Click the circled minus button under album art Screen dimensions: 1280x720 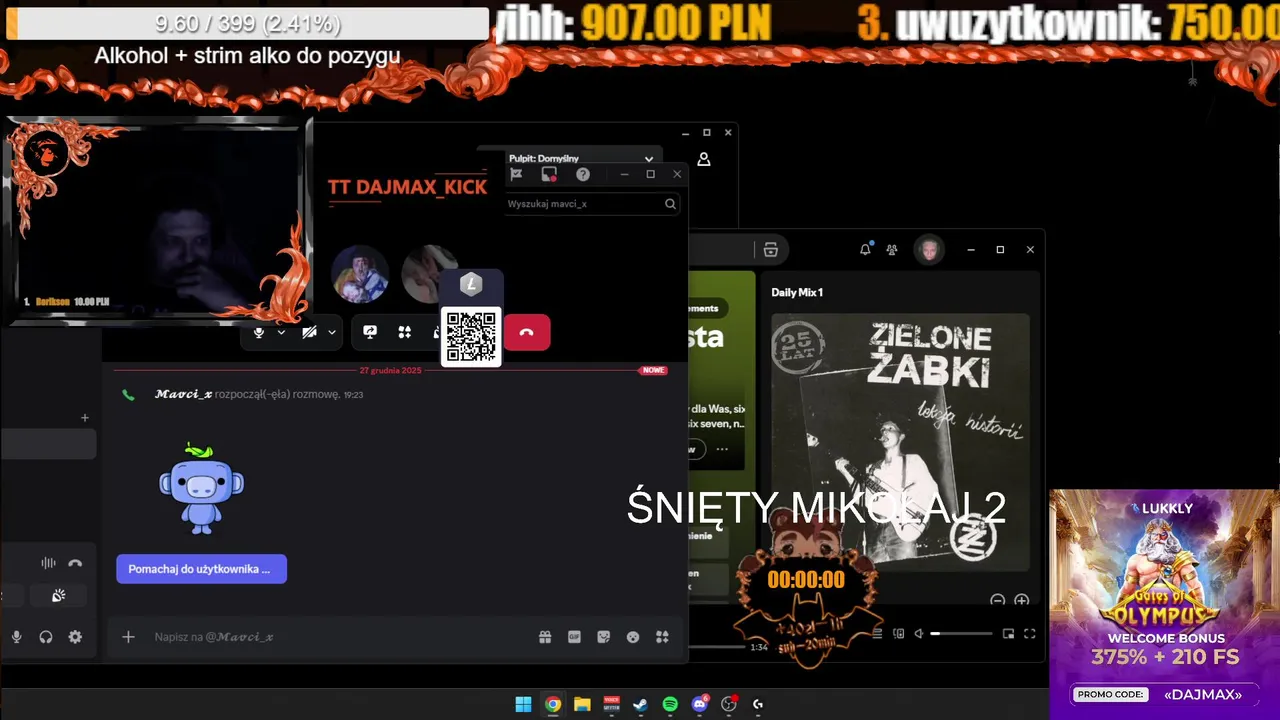[x=997, y=601]
